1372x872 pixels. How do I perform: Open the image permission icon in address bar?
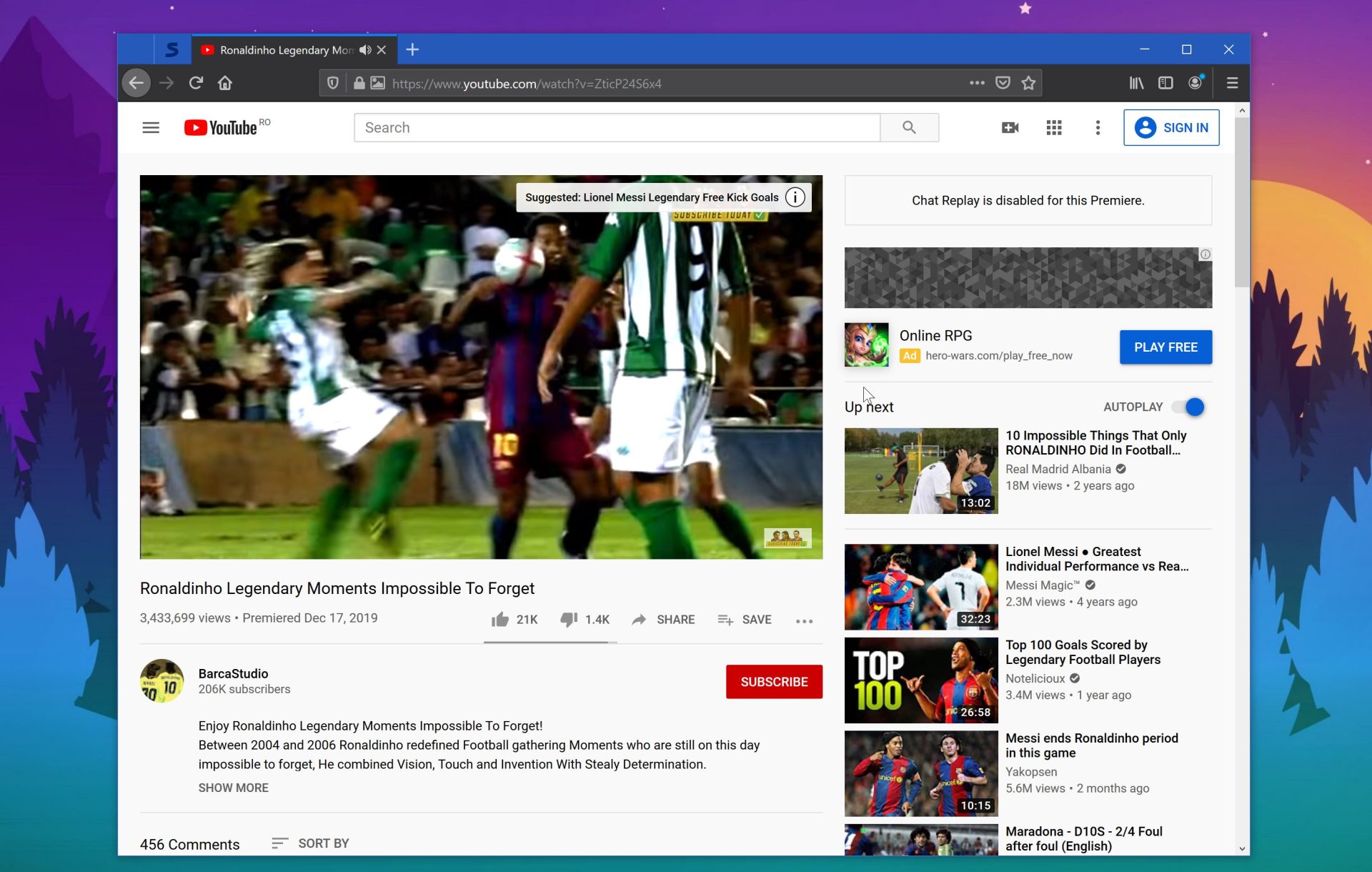tap(378, 83)
